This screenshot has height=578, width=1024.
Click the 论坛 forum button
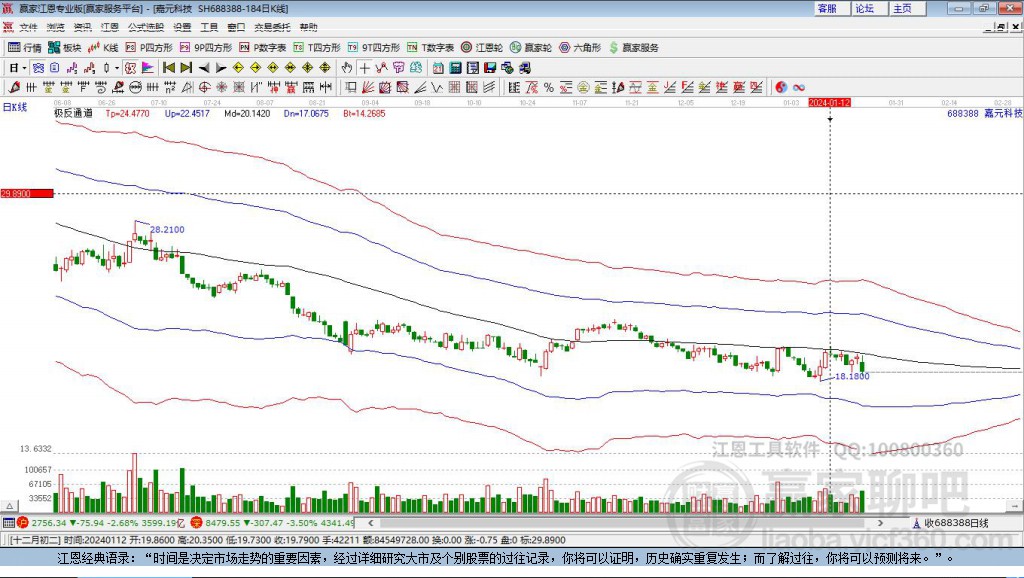click(864, 8)
